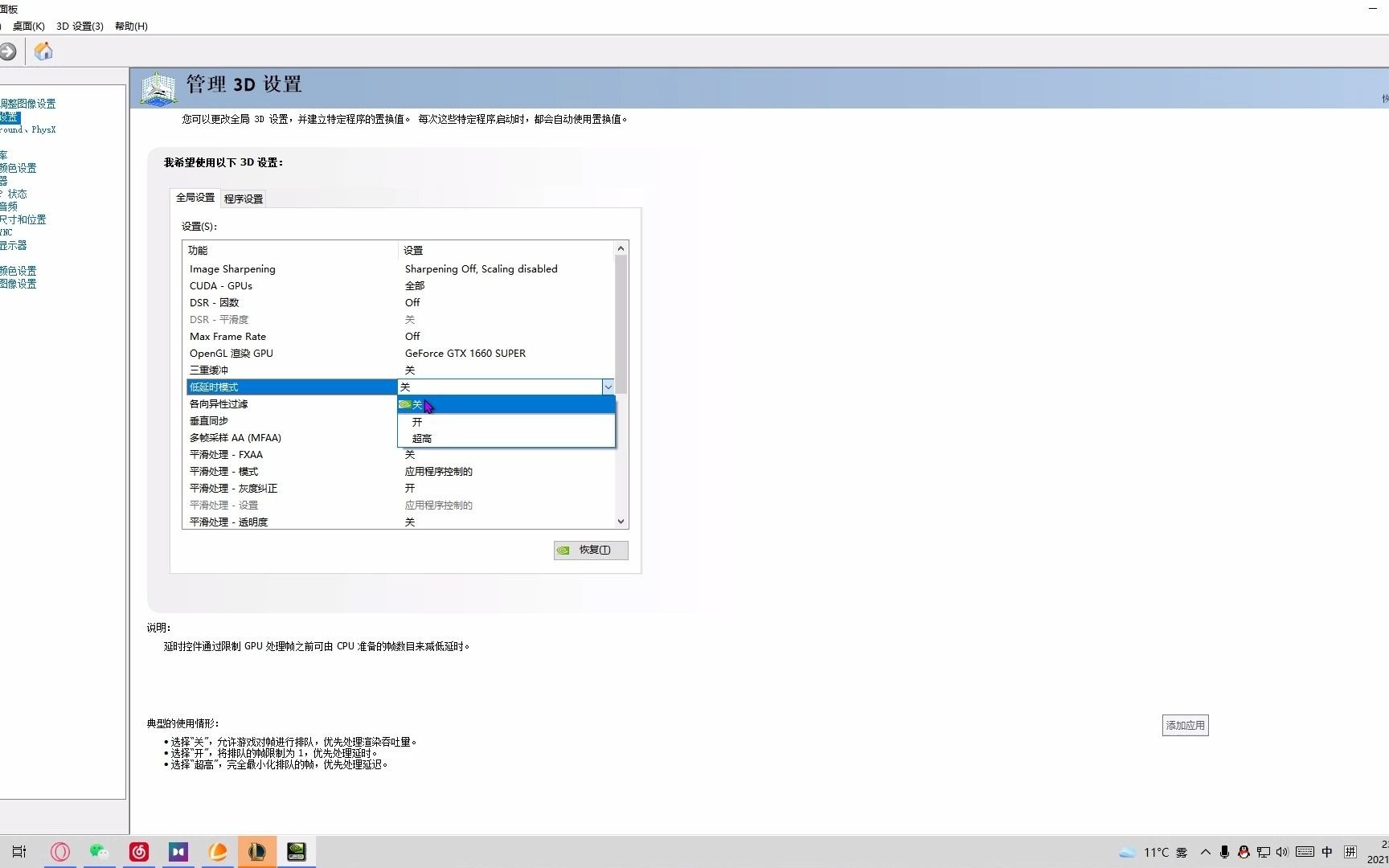Image resolution: width=1389 pixels, height=868 pixels.
Task: Collapse the 低延时模式 dropdown arrow
Action: click(608, 387)
